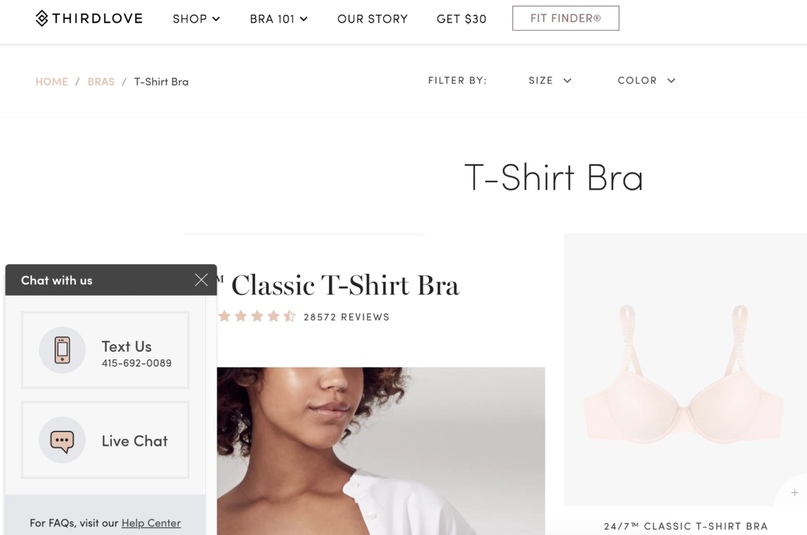
Task: Open the Classic T-Shirt Bra model photo
Action: [381, 451]
